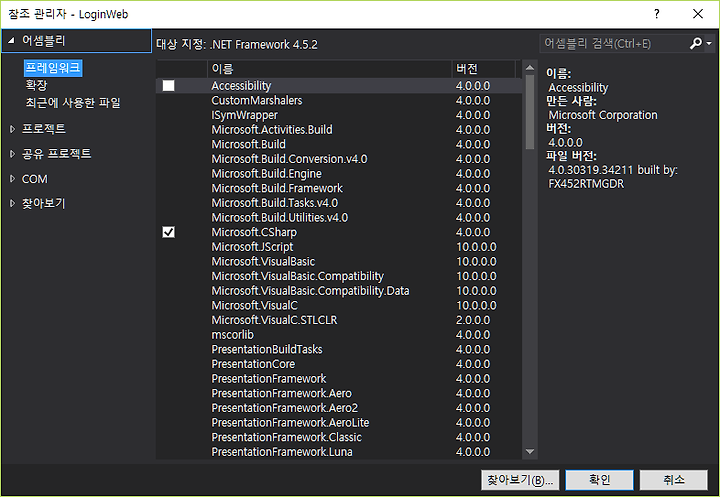The width and height of the screenshot is (720, 497).
Task: Select the Microsoft.VisualC.STLCLR row
Action: click(x=339, y=320)
